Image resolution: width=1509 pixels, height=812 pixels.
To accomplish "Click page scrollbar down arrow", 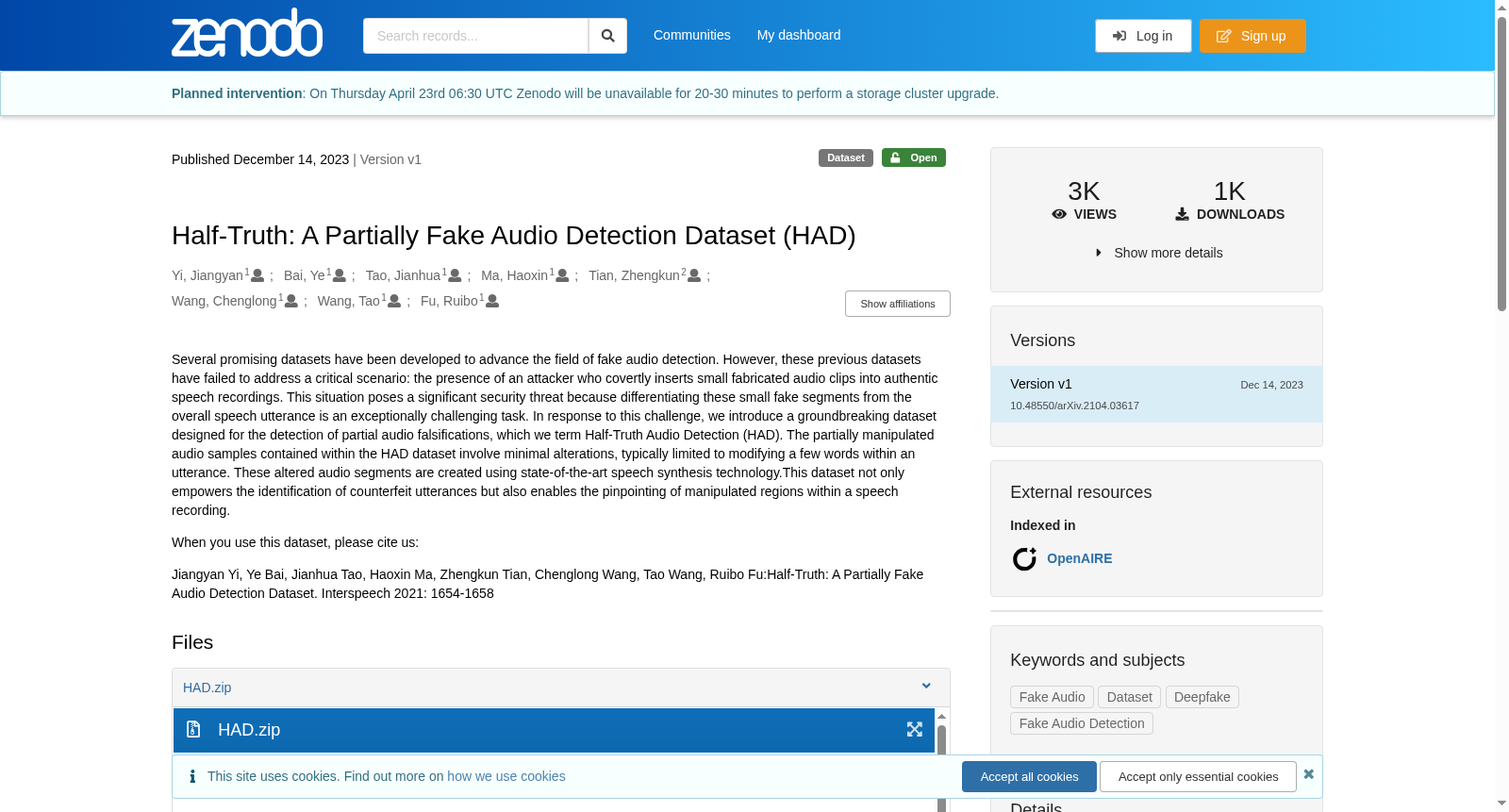I will 1501,804.
